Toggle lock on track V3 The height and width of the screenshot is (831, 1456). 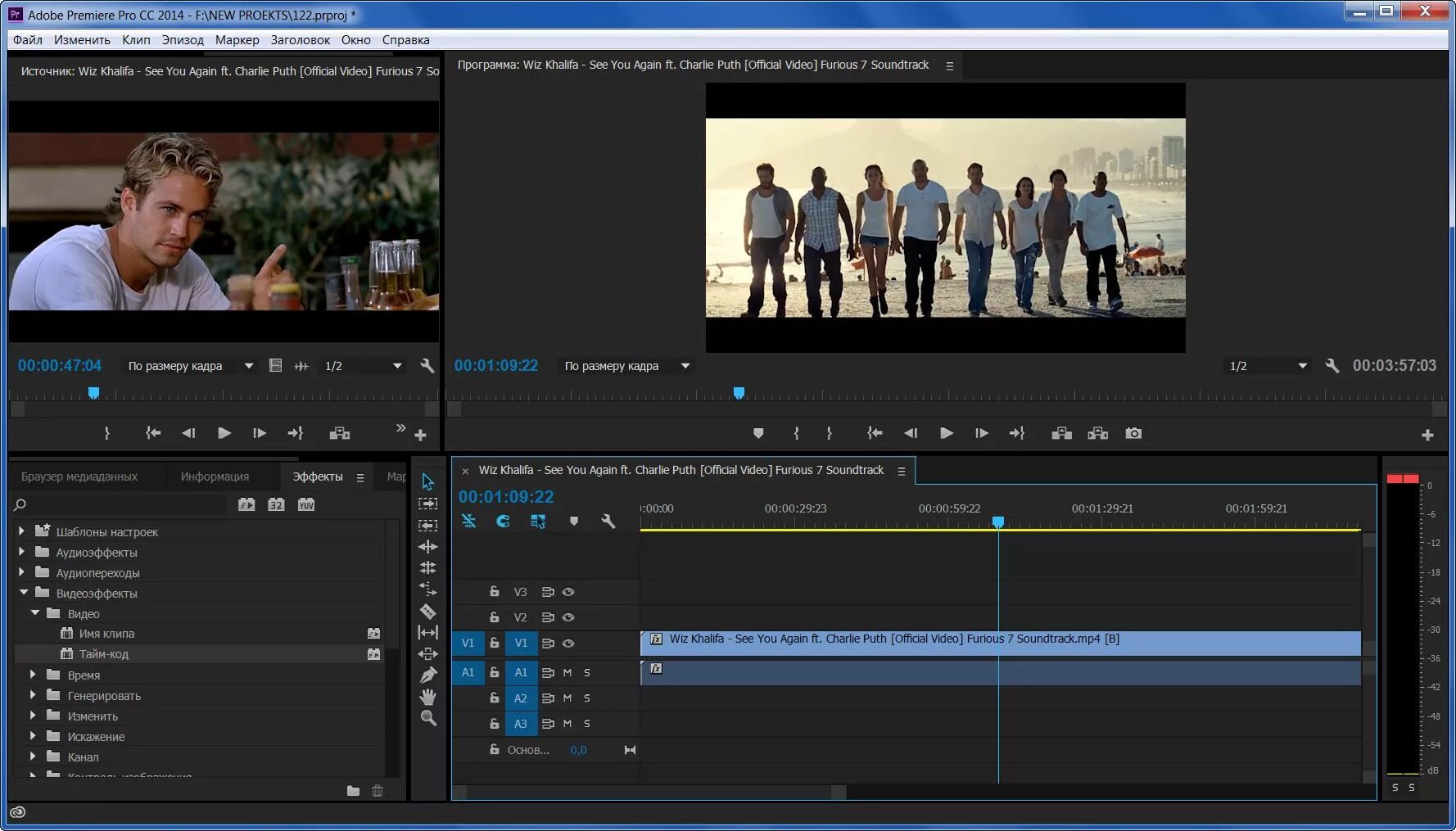[494, 591]
